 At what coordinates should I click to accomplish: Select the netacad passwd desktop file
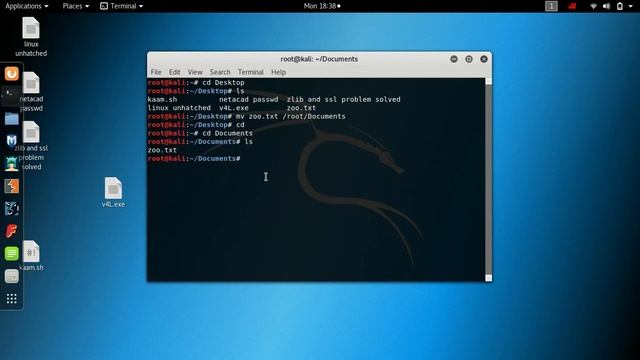(x=31, y=91)
